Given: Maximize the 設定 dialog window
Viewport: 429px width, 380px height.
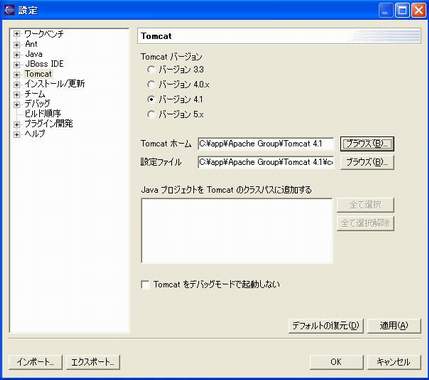Looking at the screenshot, I should pyautogui.click(x=402, y=10).
